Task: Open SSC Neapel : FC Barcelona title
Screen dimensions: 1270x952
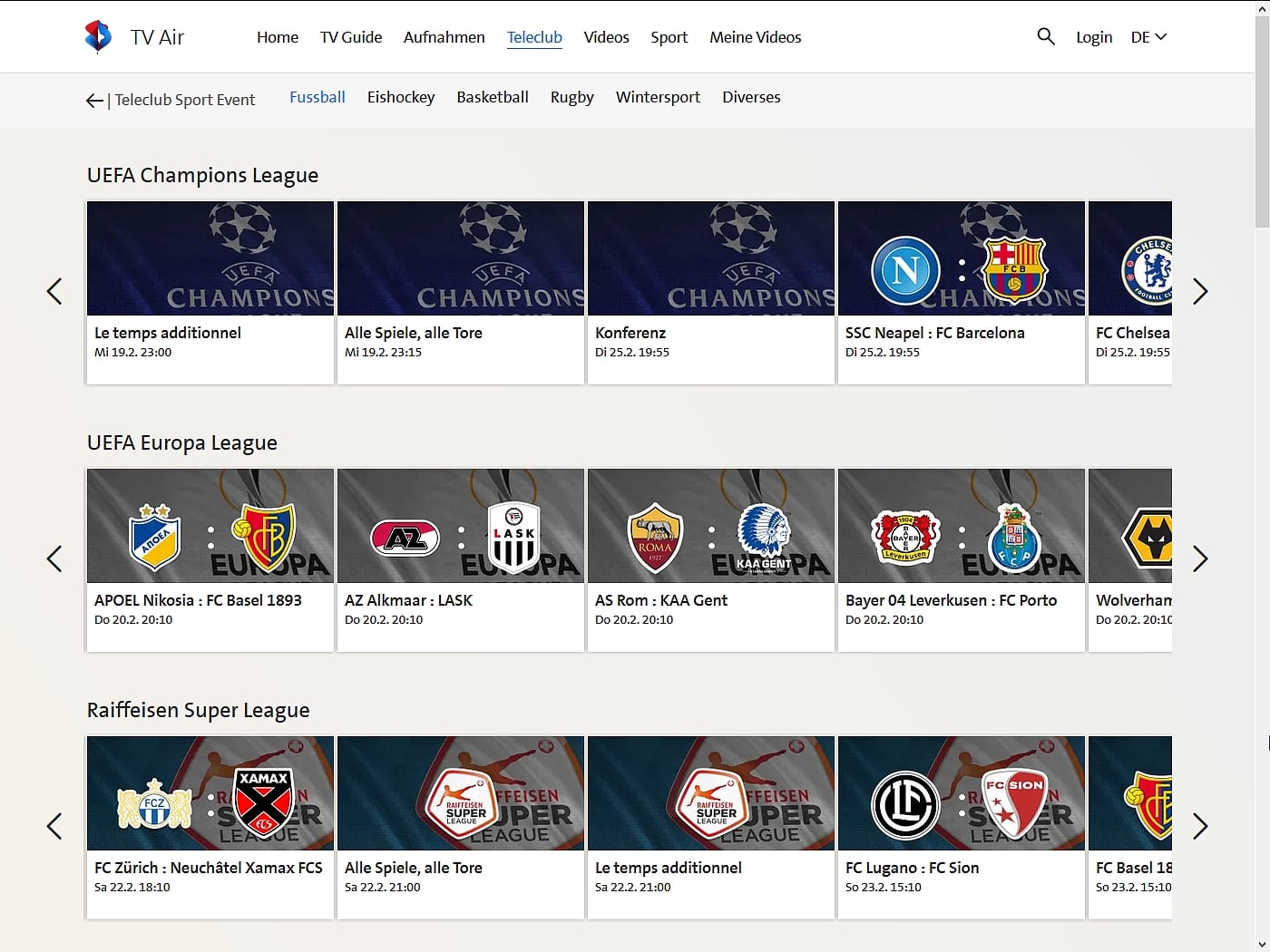Action: tap(935, 333)
